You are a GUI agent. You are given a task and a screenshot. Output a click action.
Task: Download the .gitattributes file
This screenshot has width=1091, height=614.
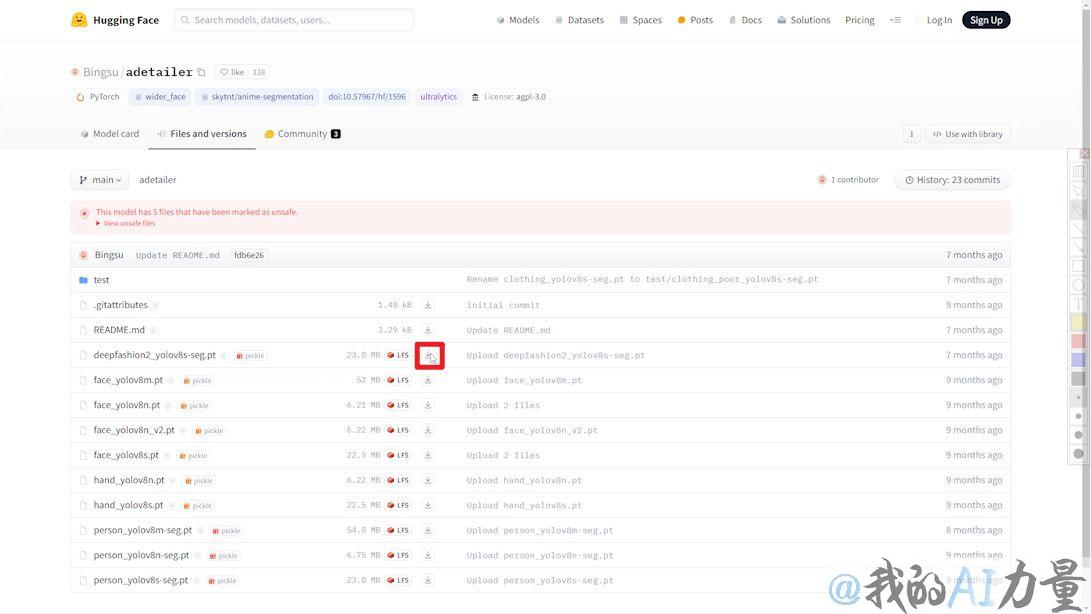point(428,305)
